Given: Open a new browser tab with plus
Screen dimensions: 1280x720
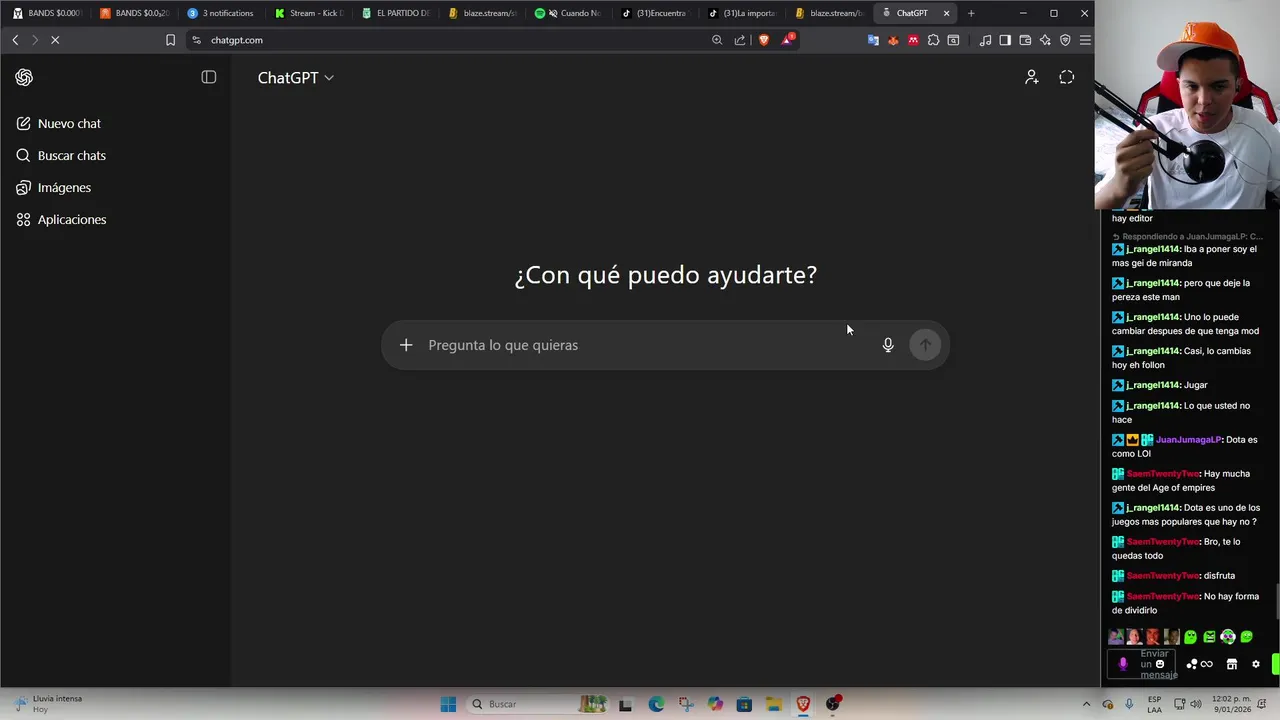Looking at the screenshot, I should point(971,13).
